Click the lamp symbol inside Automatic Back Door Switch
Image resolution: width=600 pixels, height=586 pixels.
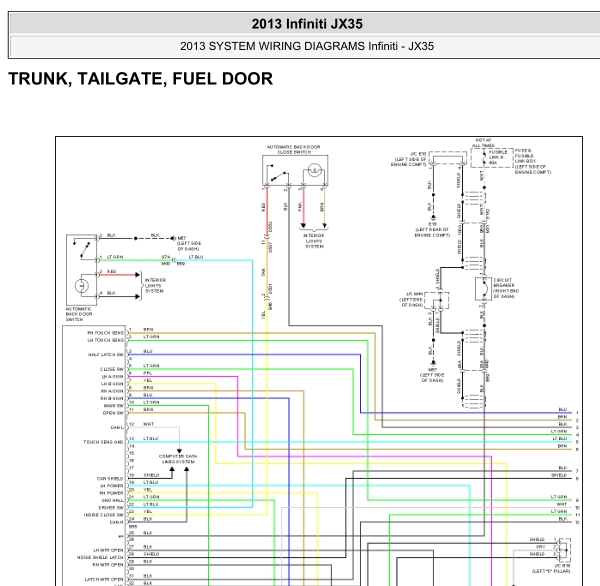[x=82, y=286]
